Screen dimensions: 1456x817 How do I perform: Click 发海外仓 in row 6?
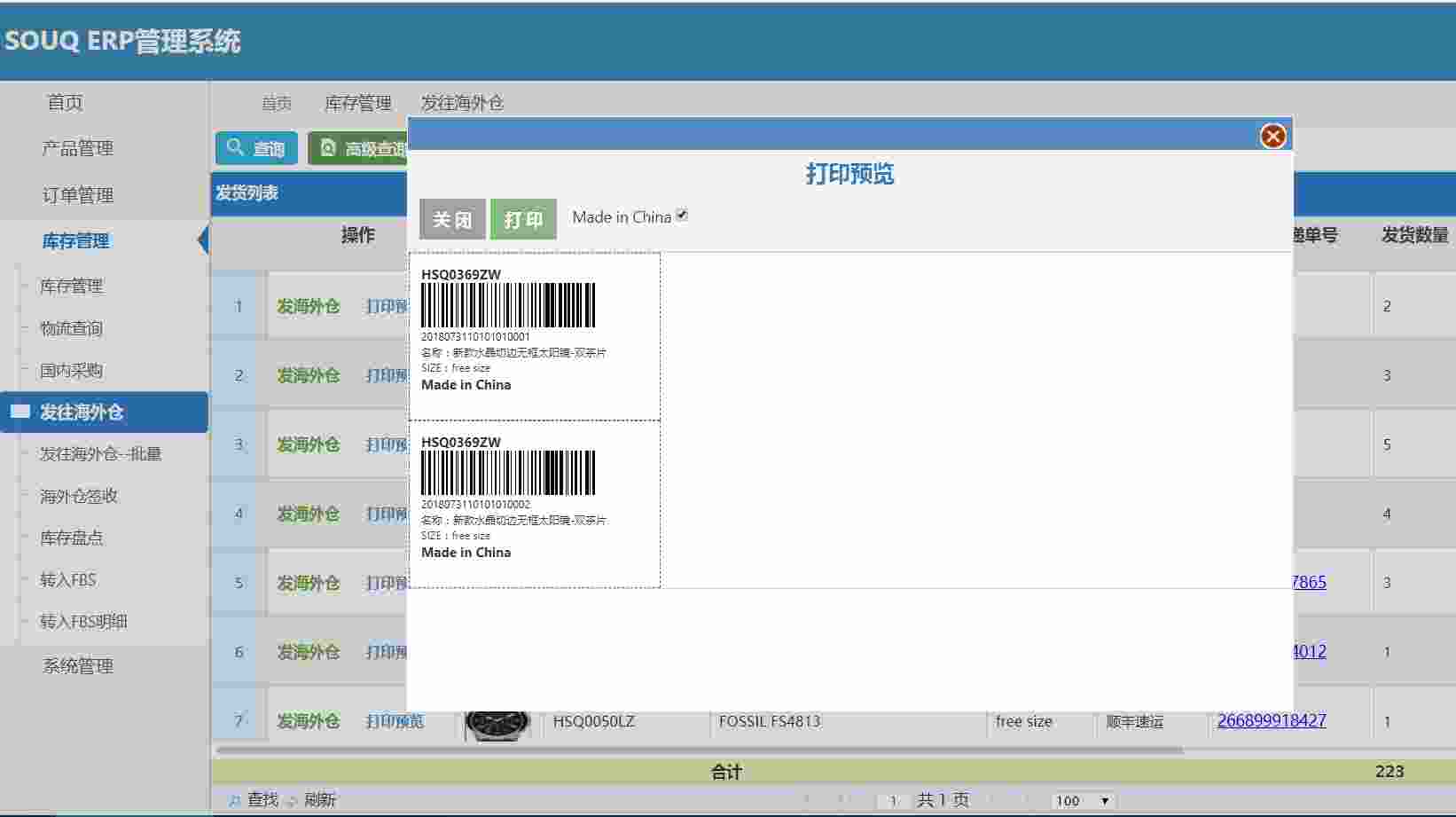pos(309,652)
